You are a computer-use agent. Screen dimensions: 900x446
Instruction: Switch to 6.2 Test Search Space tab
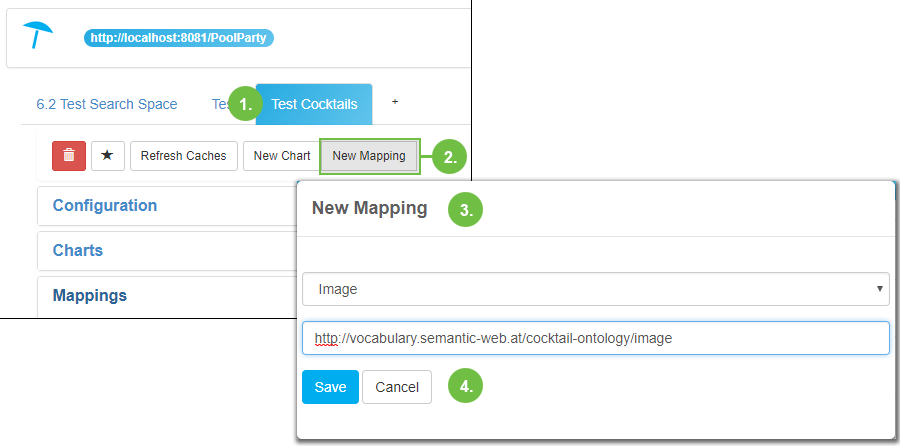(x=107, y=104)
